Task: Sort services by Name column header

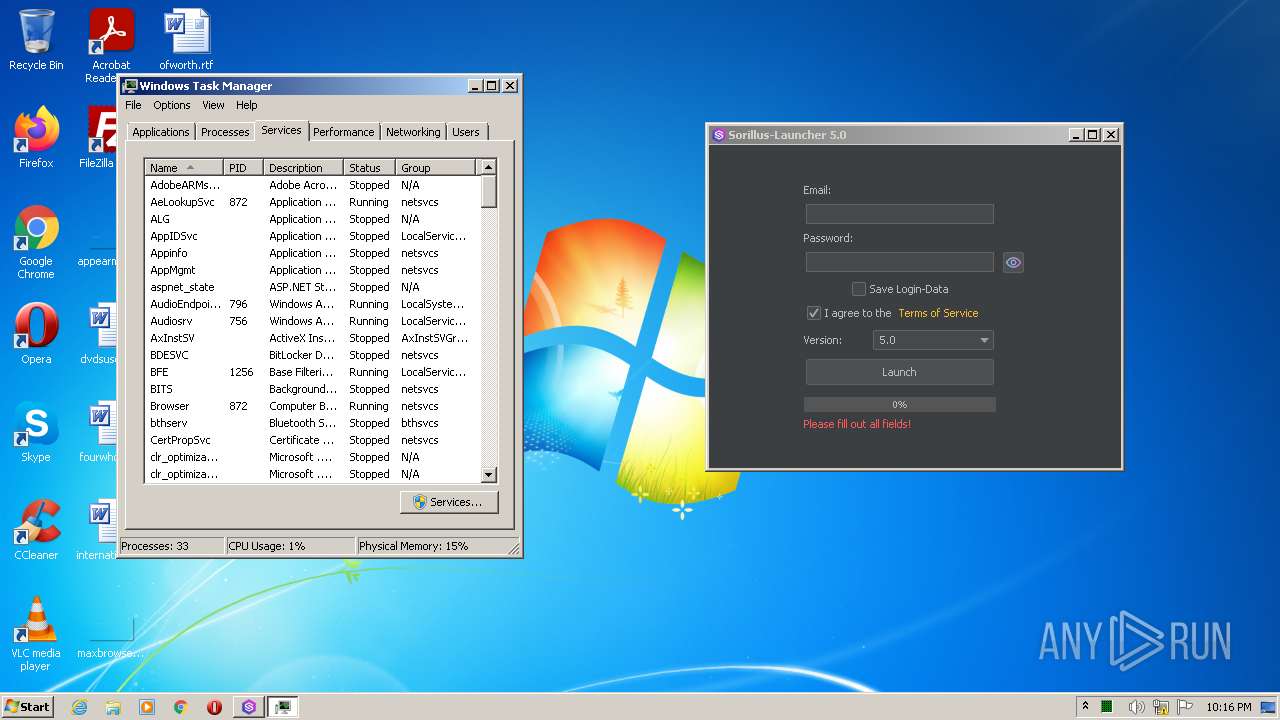Action: pos(184,168)
